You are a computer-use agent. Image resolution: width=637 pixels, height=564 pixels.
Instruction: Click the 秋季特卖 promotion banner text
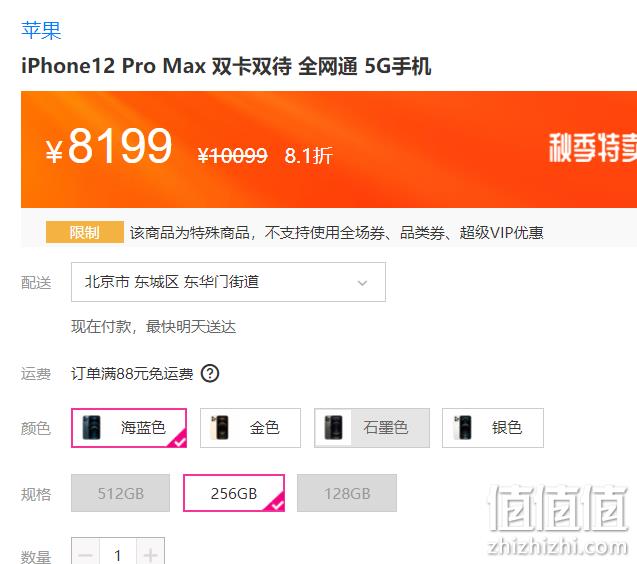tap(593, 147)
